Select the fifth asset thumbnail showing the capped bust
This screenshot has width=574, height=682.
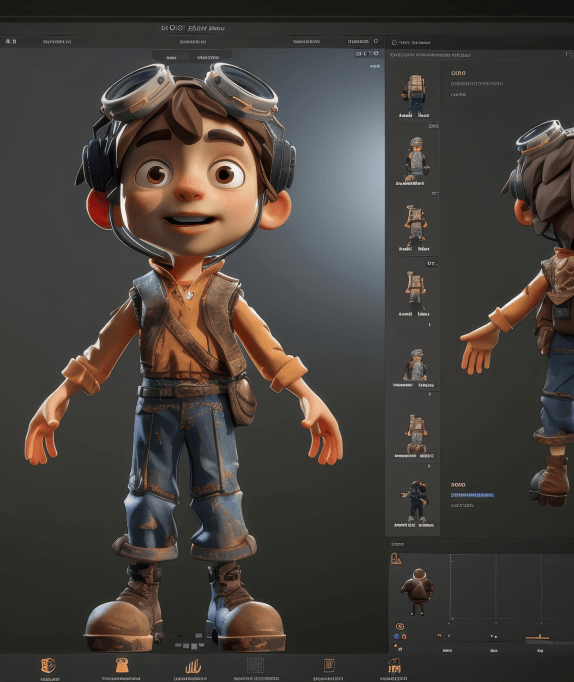pos(414,365)
